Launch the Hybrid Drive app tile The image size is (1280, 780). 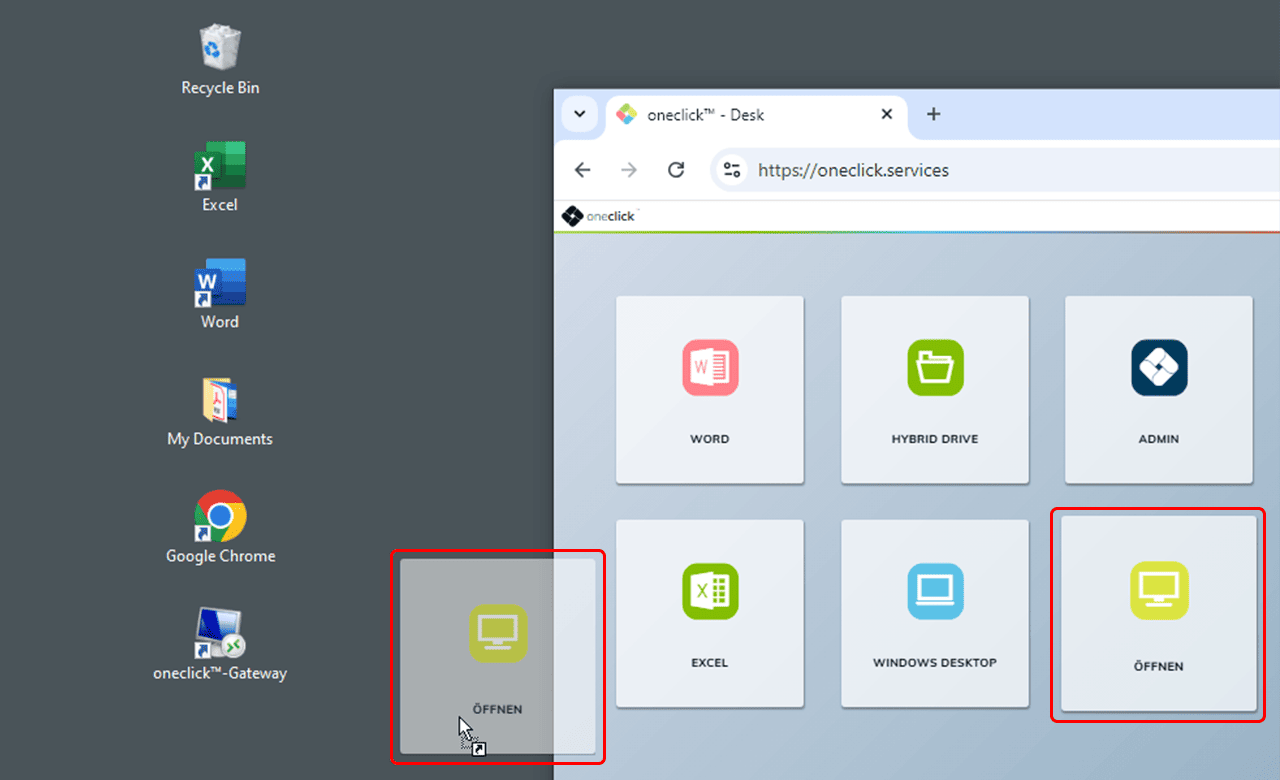935,389
